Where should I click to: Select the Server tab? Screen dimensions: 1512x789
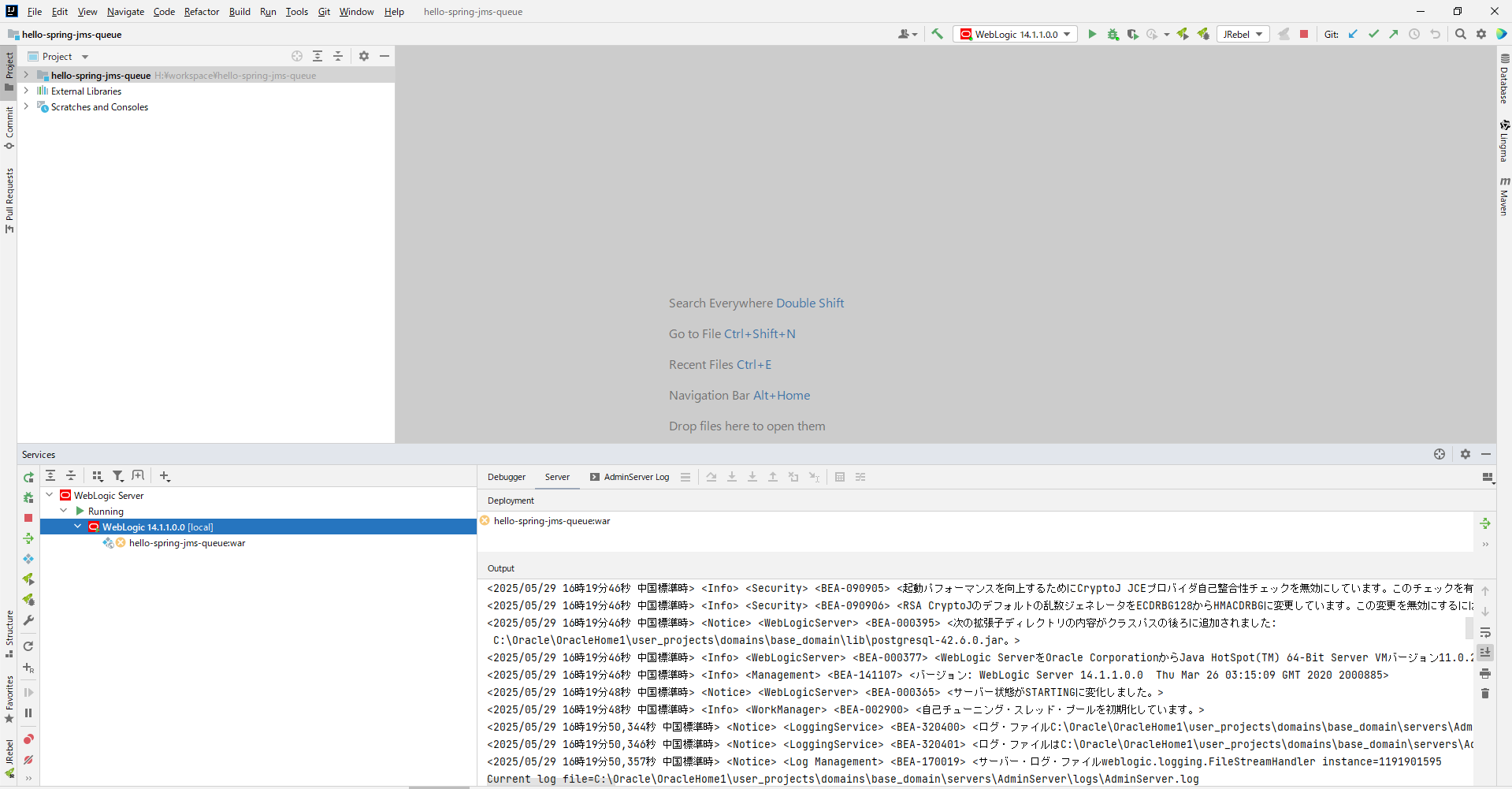[x=557, y=477]
